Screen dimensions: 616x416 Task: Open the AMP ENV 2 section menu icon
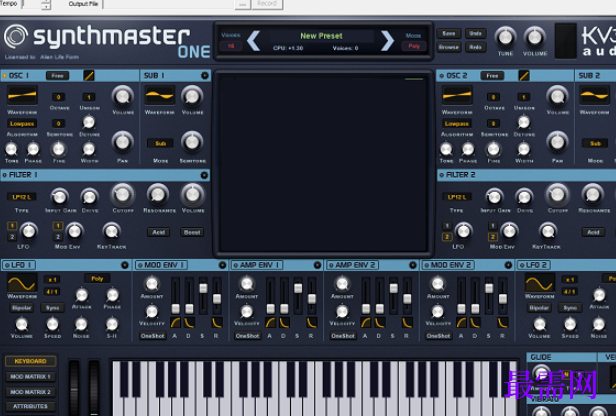pos(412,265)
